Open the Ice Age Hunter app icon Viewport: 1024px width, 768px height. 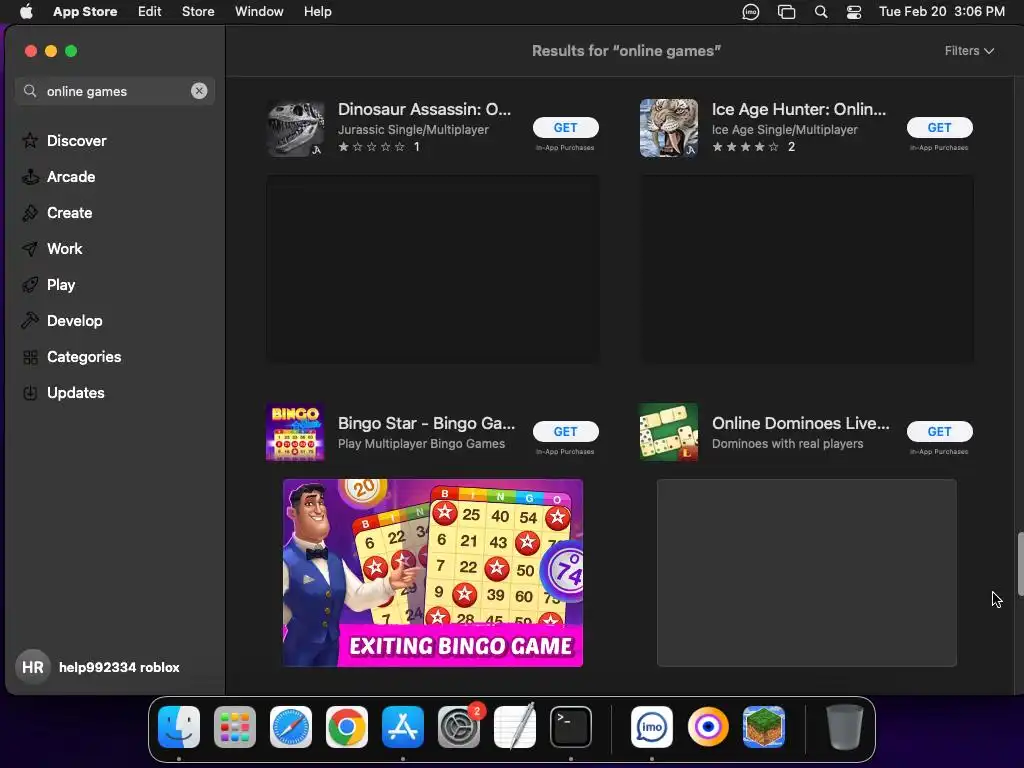pyautogui.click(x=669, y=128)
